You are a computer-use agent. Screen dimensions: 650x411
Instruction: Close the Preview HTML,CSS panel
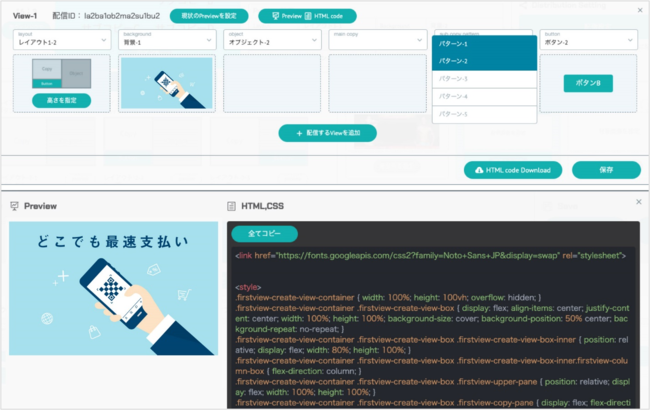pos(639,202)
